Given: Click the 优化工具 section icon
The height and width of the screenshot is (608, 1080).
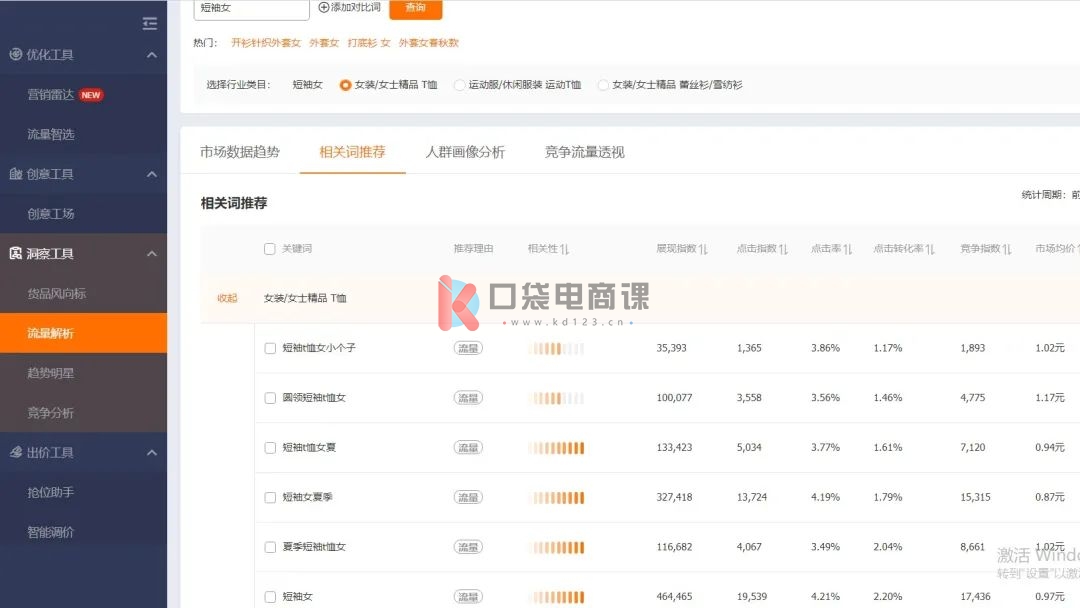Looking at the screenshot, I should click(x=15, y=55).
